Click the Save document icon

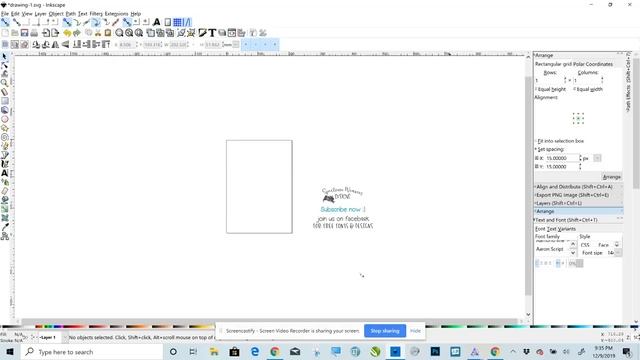(x=24, y=33)
